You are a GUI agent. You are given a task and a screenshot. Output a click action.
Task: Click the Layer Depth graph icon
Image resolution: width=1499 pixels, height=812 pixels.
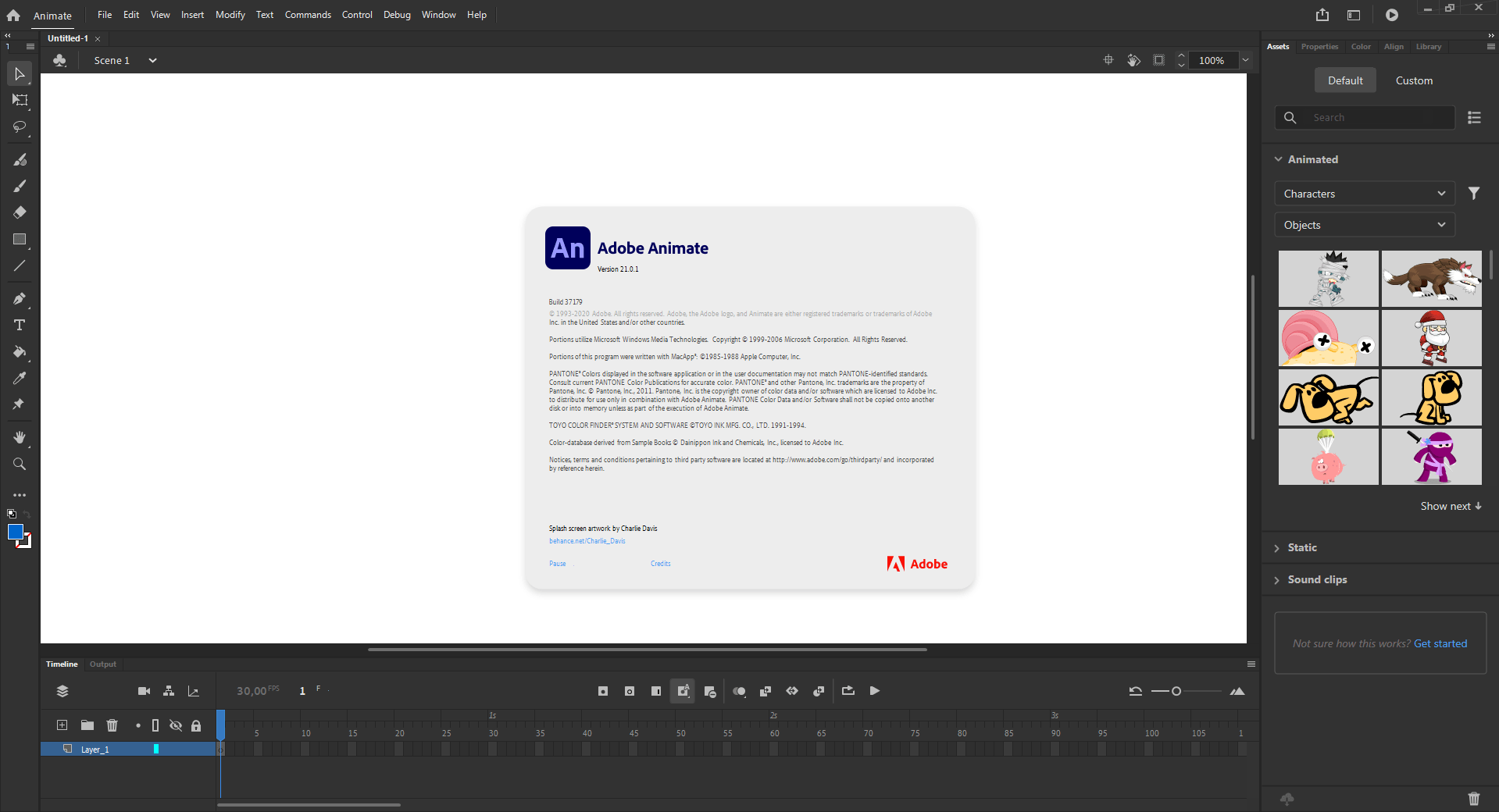point(194,691)
